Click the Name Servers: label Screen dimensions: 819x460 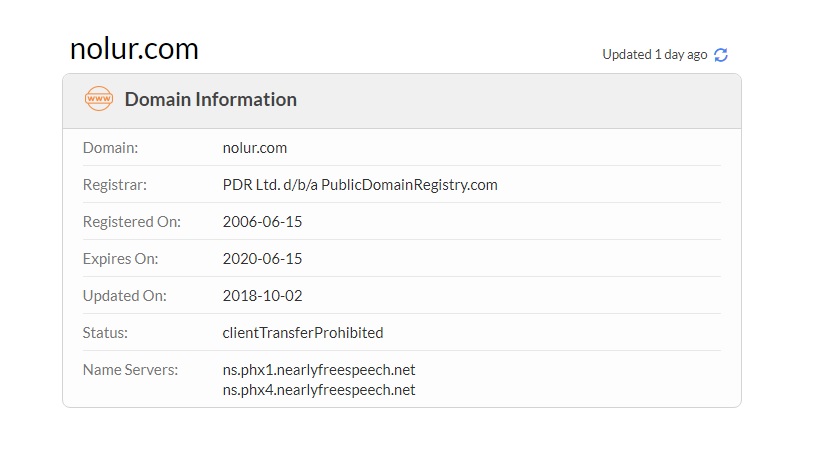(130, 370)
